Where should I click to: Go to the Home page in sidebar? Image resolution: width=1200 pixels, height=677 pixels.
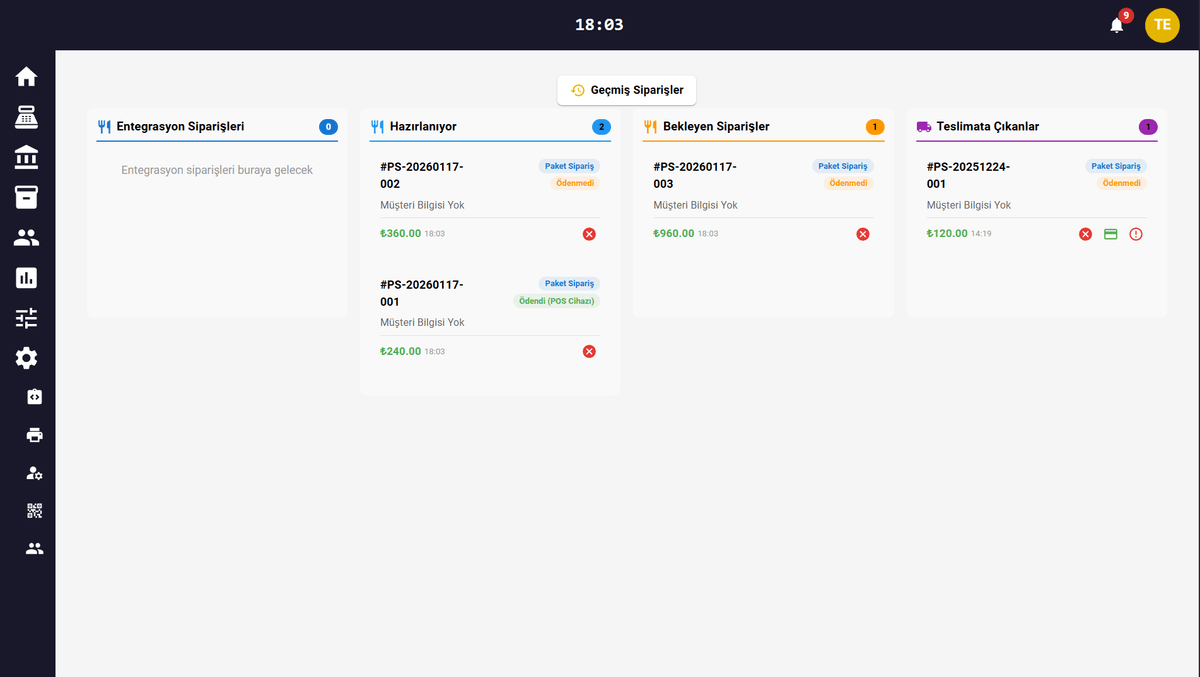tap(27, 77)
